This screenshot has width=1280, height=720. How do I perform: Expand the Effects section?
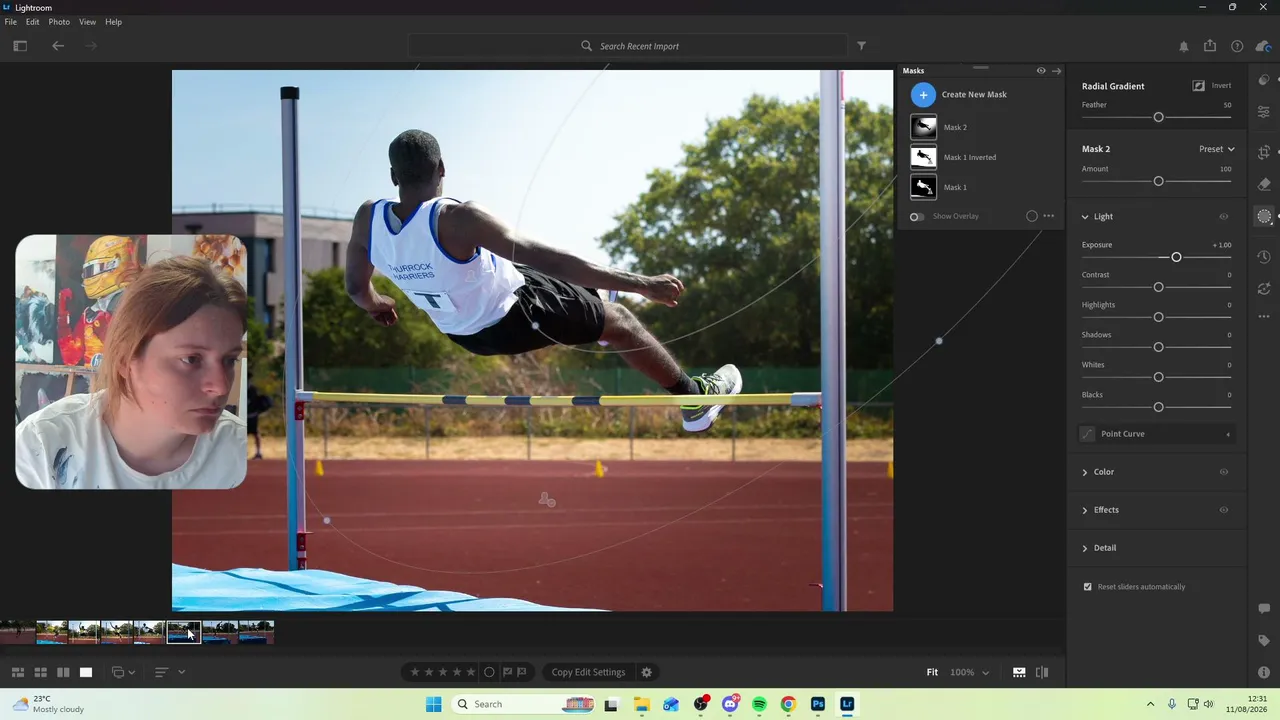[x=1085, y=510]
